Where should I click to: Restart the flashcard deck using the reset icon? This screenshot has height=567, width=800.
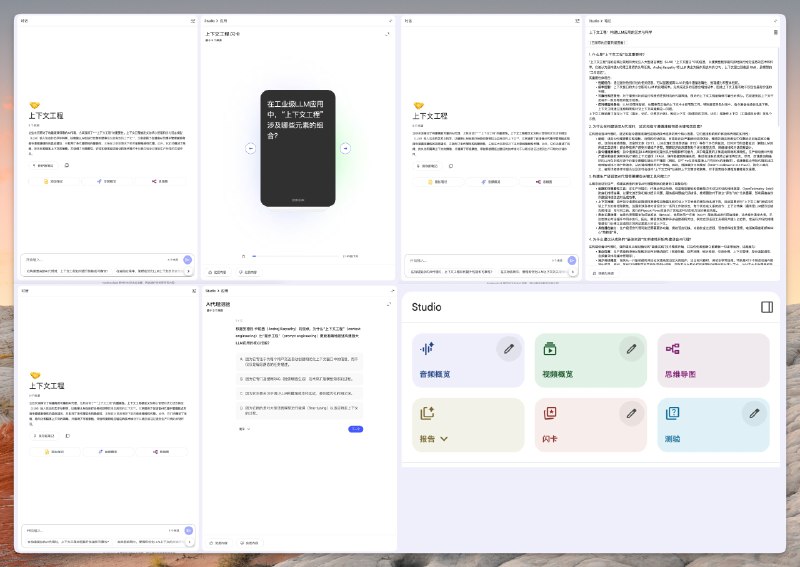243,256
